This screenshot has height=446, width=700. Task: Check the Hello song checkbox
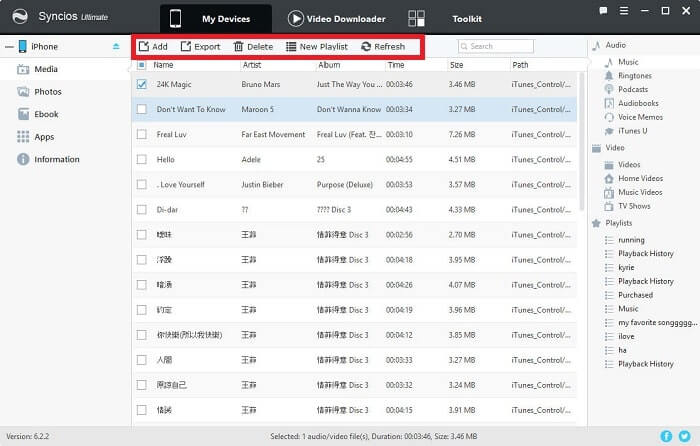(142, 159)
